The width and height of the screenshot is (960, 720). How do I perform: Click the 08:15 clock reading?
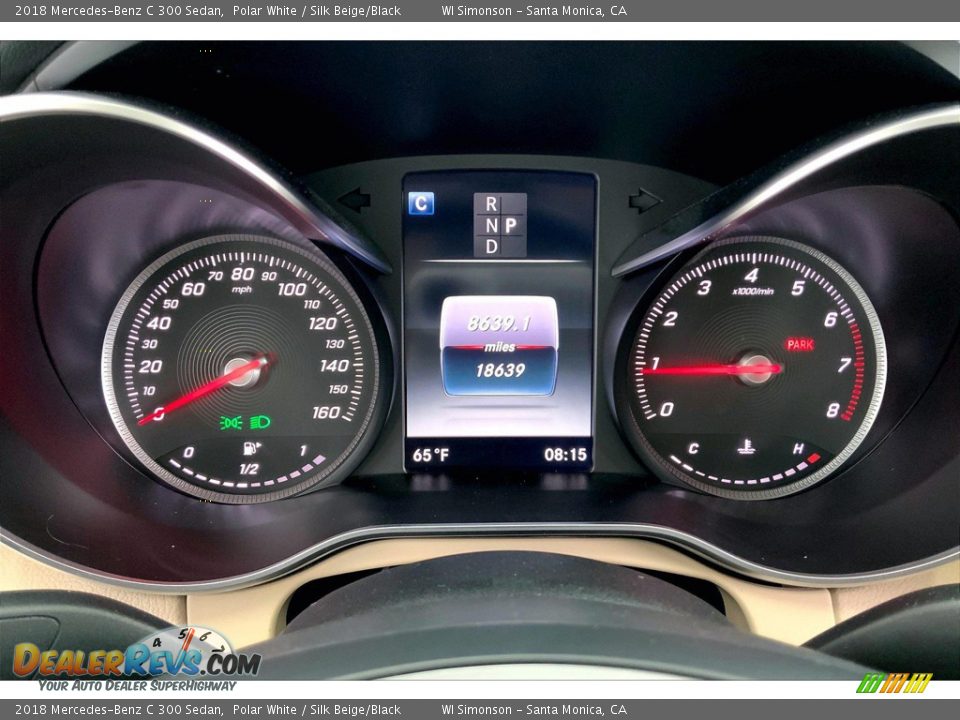click(x=565, y=454)
